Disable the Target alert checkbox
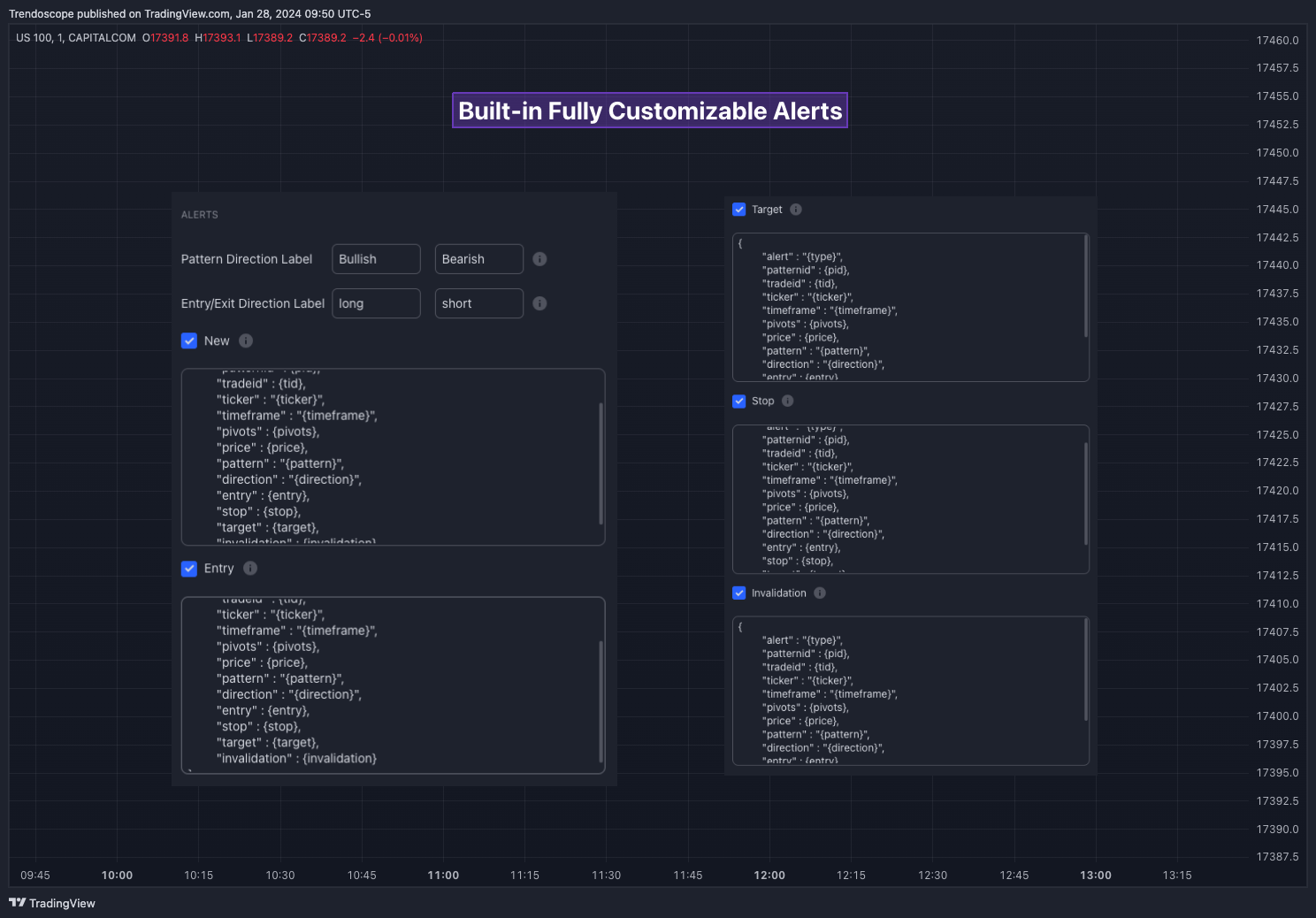 (739, 210)
